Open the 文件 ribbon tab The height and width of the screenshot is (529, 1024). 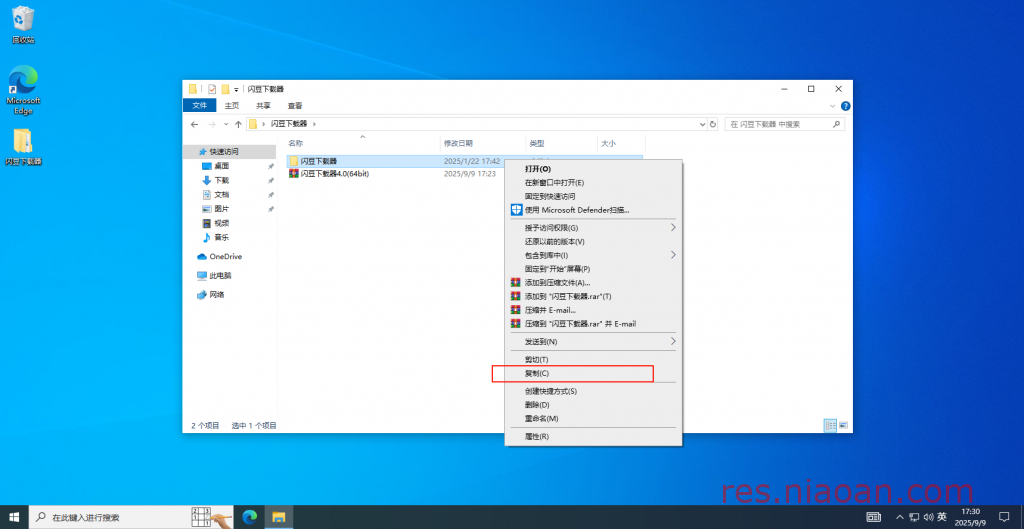point(200,106)
